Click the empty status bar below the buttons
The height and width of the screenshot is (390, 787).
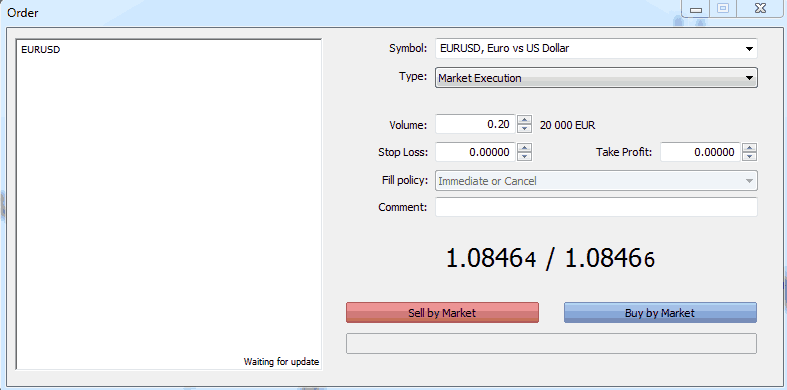(x=551, y=343)
